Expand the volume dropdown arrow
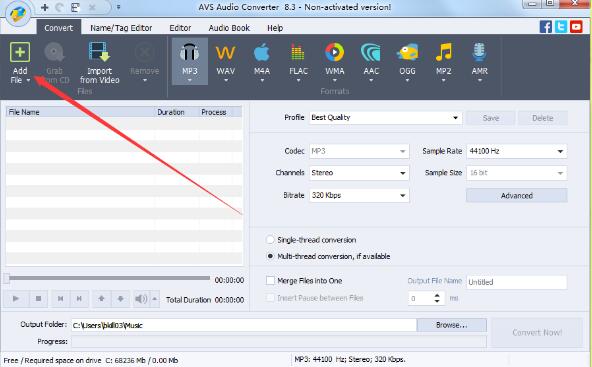 click(x=155, y=299)
